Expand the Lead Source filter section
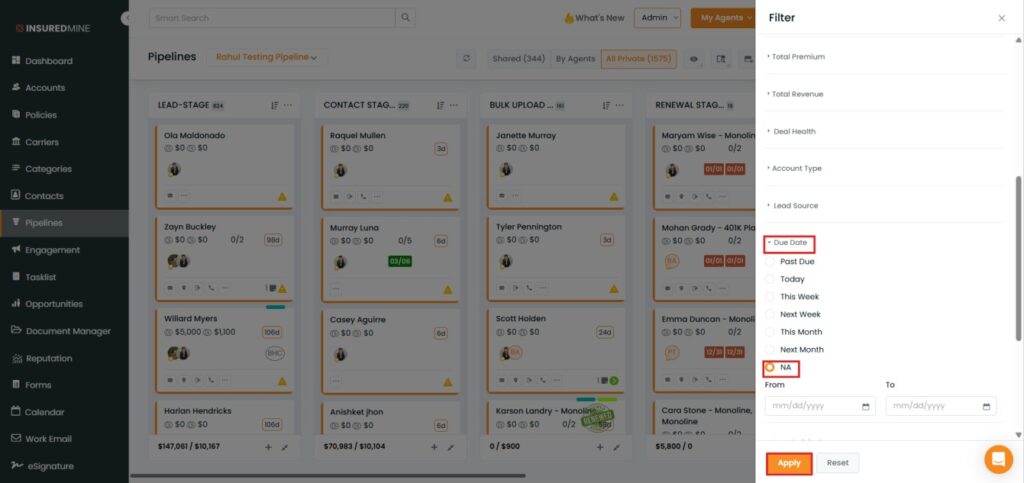Screen dimensions: 1024x483 point(795,206)
